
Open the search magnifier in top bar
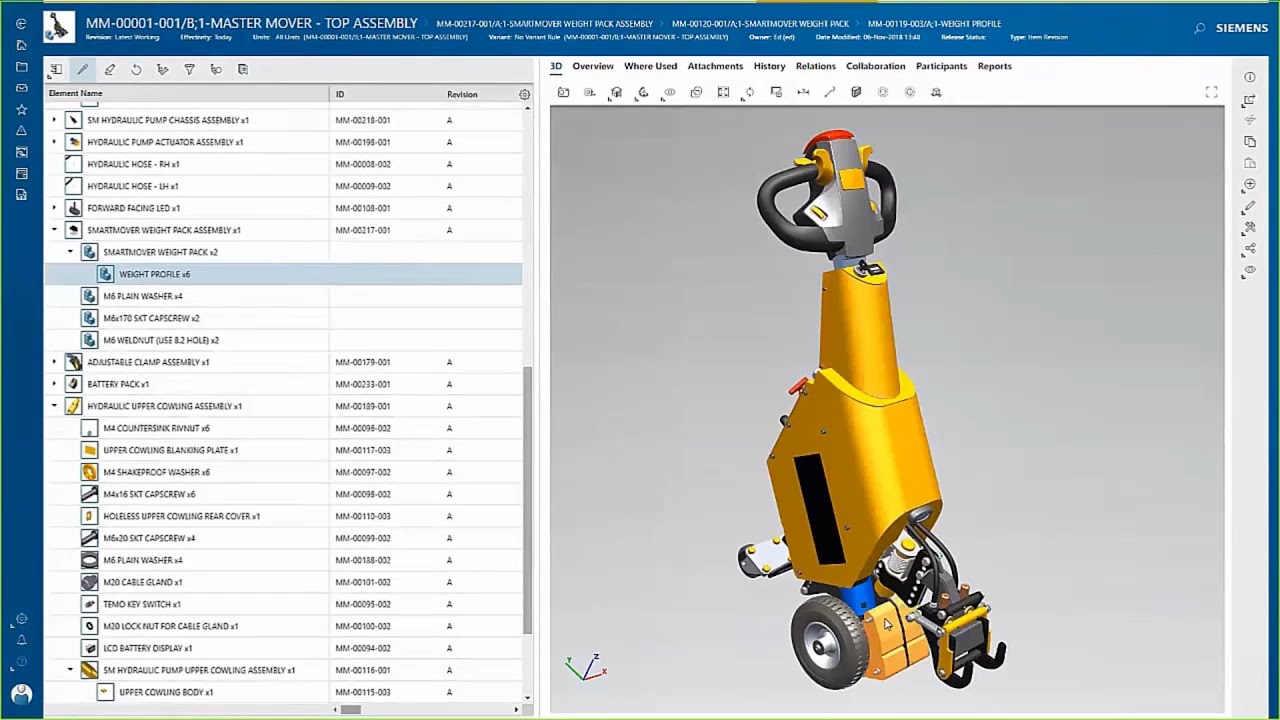click(1200, 28)
